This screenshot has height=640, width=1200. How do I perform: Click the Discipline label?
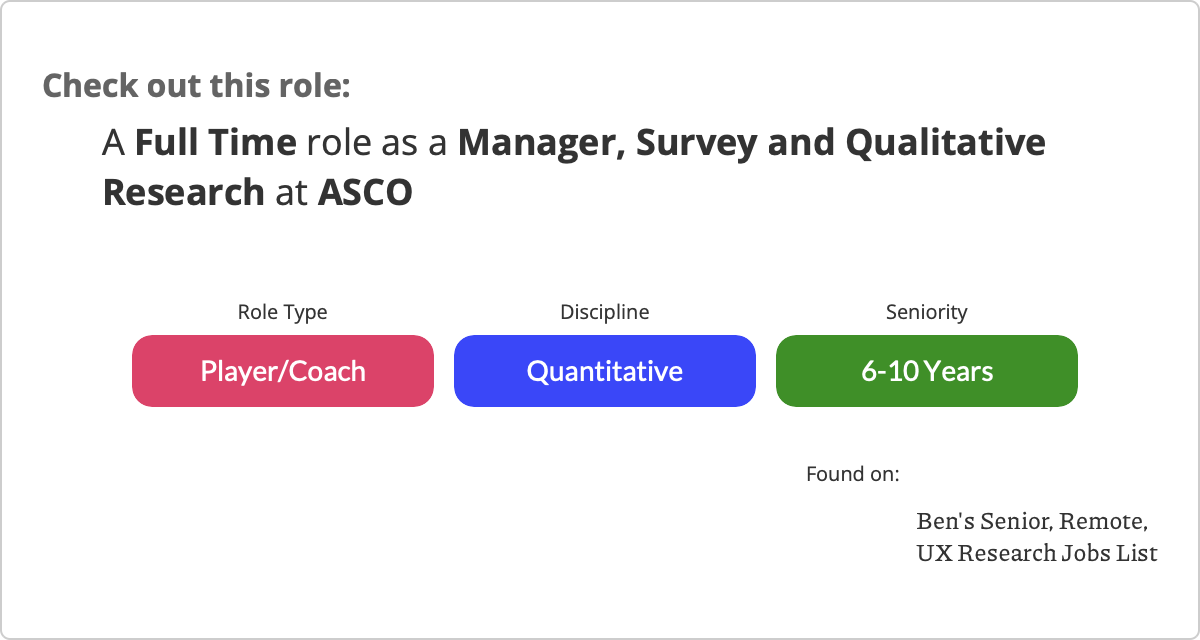(x=604, y=312)
